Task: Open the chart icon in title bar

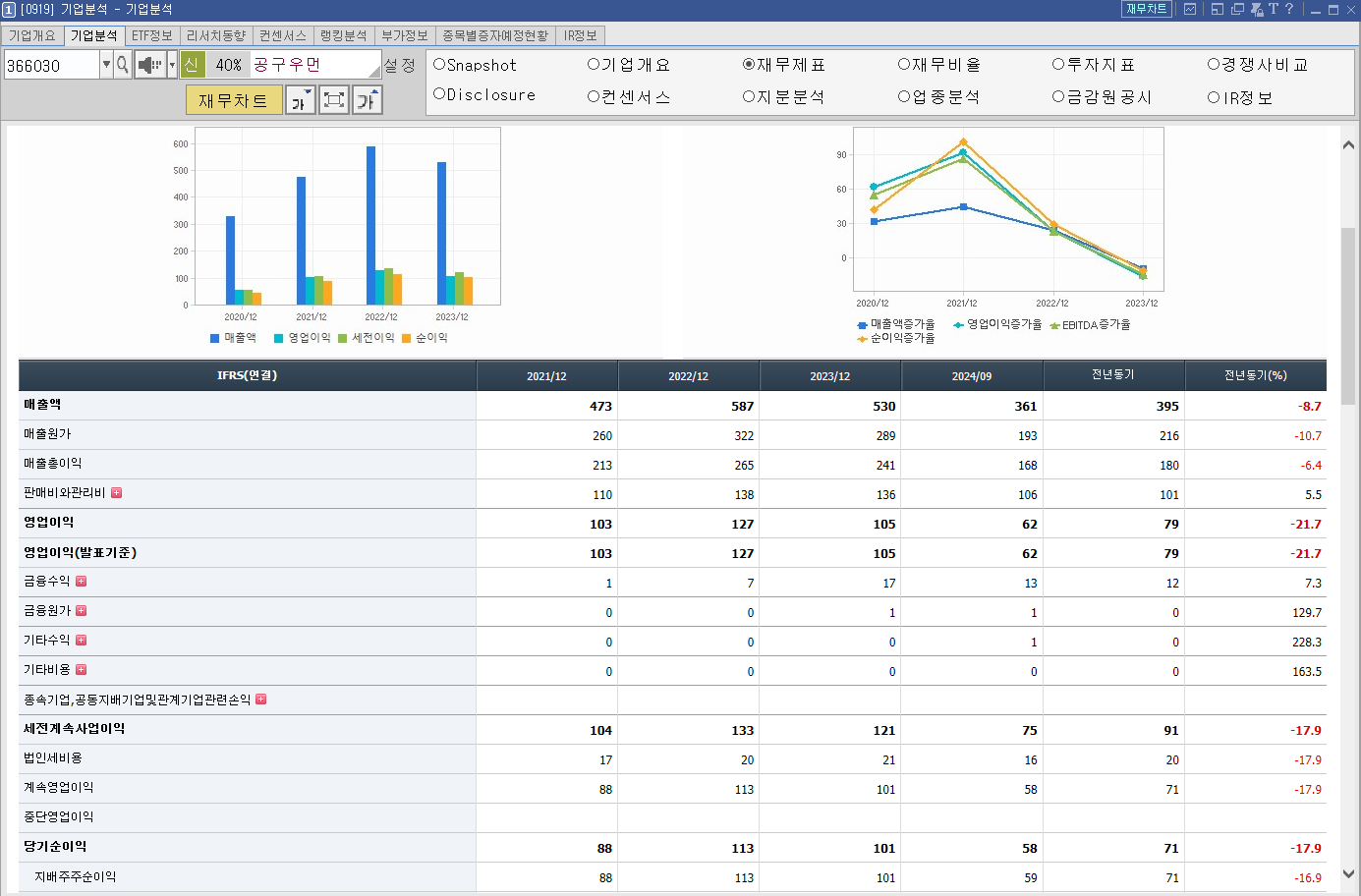Action: [x=1190, y=9]
